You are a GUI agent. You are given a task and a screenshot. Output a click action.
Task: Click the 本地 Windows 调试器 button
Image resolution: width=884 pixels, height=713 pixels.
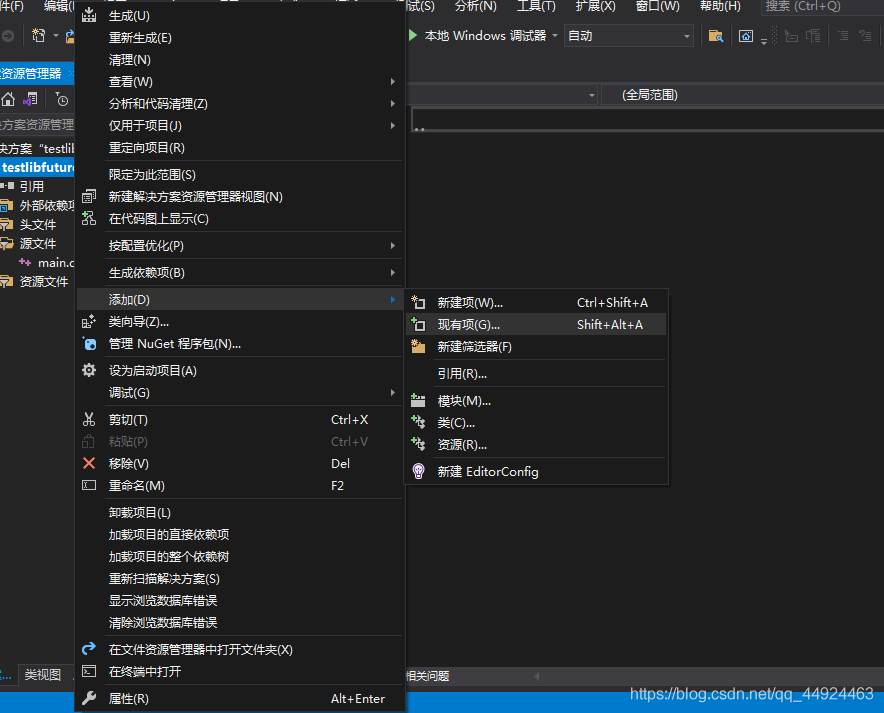point(485,36)
